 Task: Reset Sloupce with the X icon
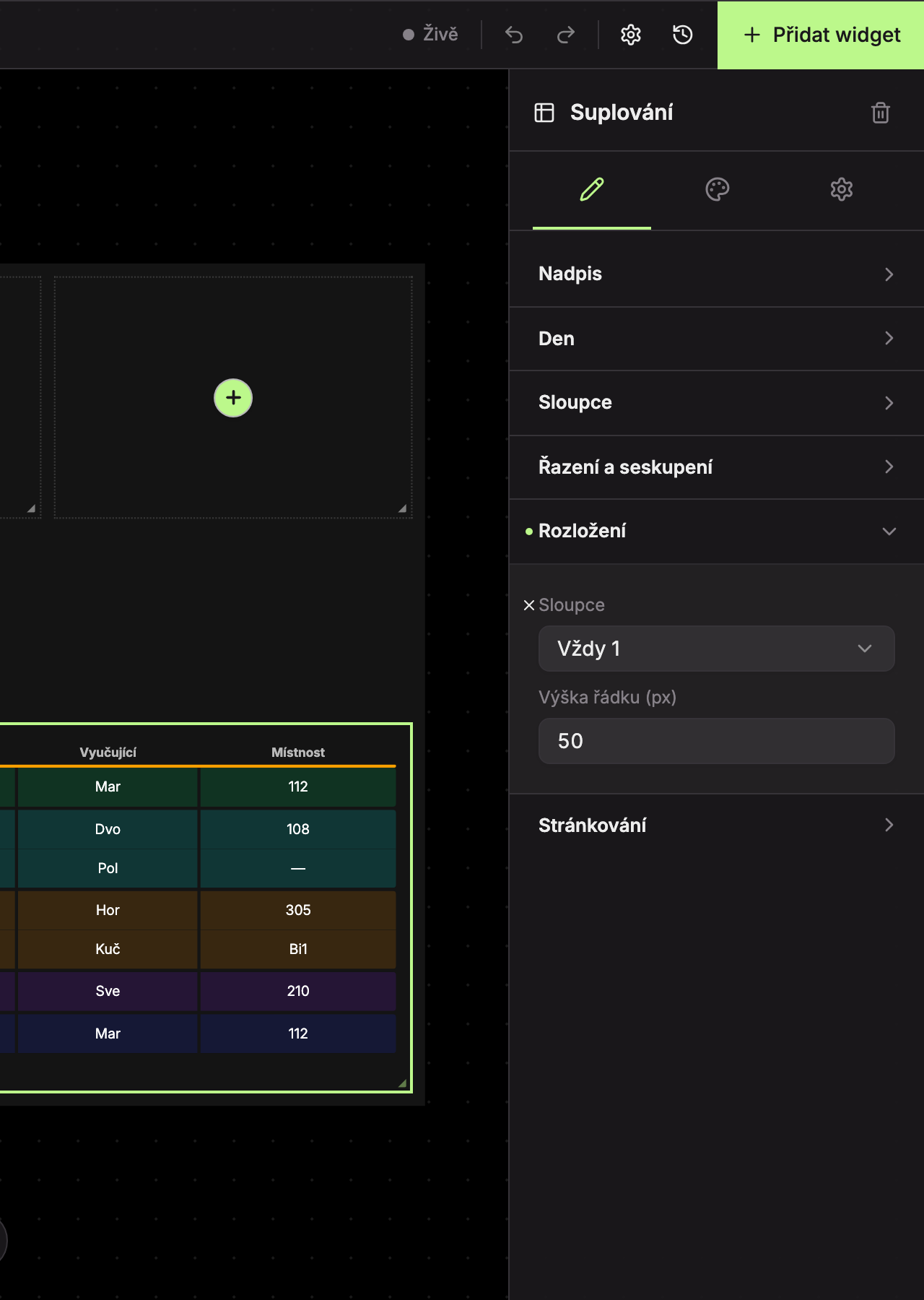tap(529, 605)
